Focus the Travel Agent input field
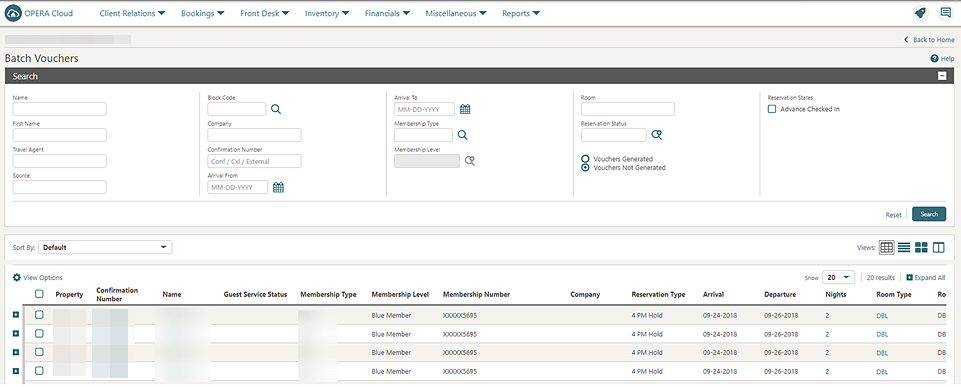 pos(59,161)
